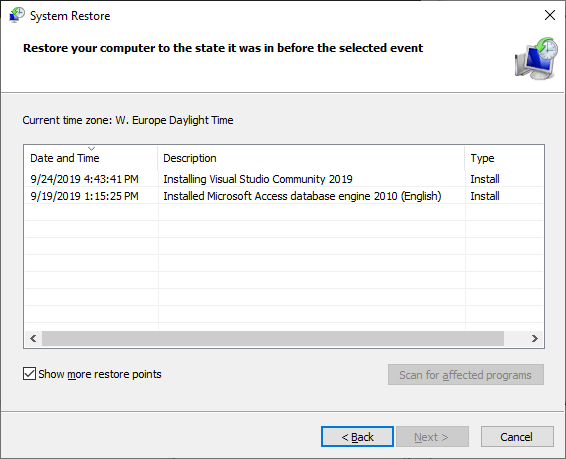Click the Type column header
This screenshot has height=459, width=566.
[x=504, y=158]
